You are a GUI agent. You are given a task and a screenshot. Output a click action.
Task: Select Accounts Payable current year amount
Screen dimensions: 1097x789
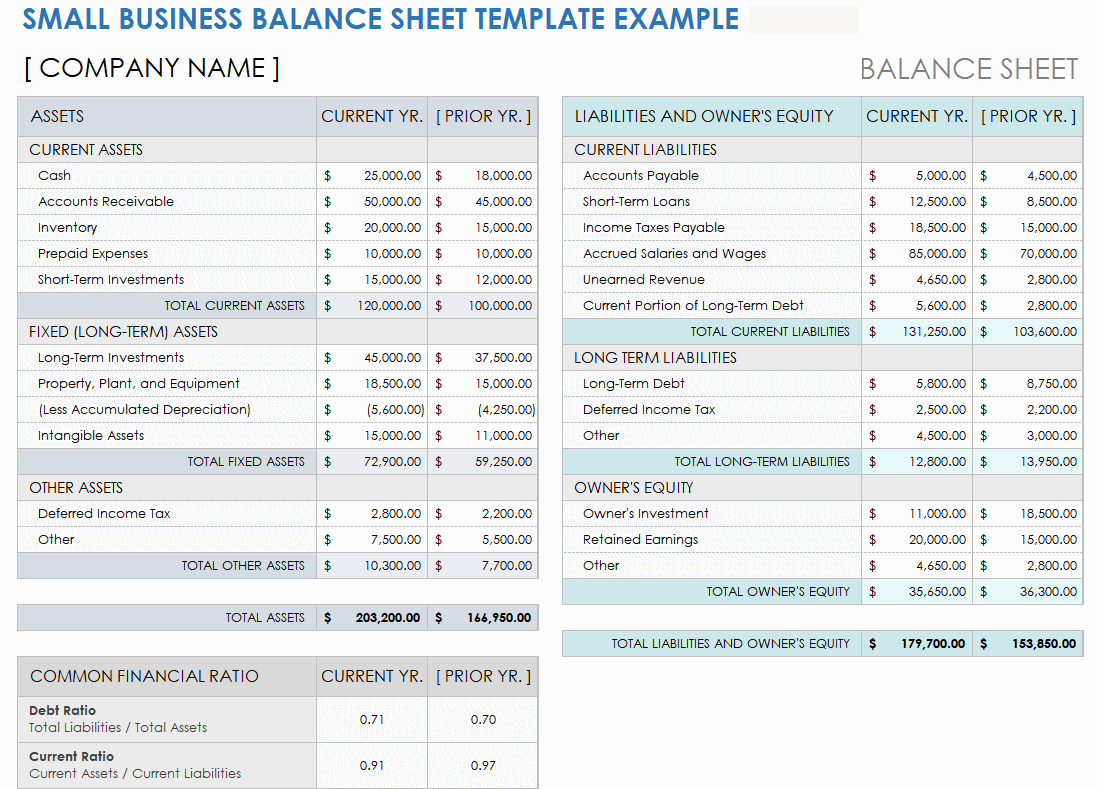917,176
